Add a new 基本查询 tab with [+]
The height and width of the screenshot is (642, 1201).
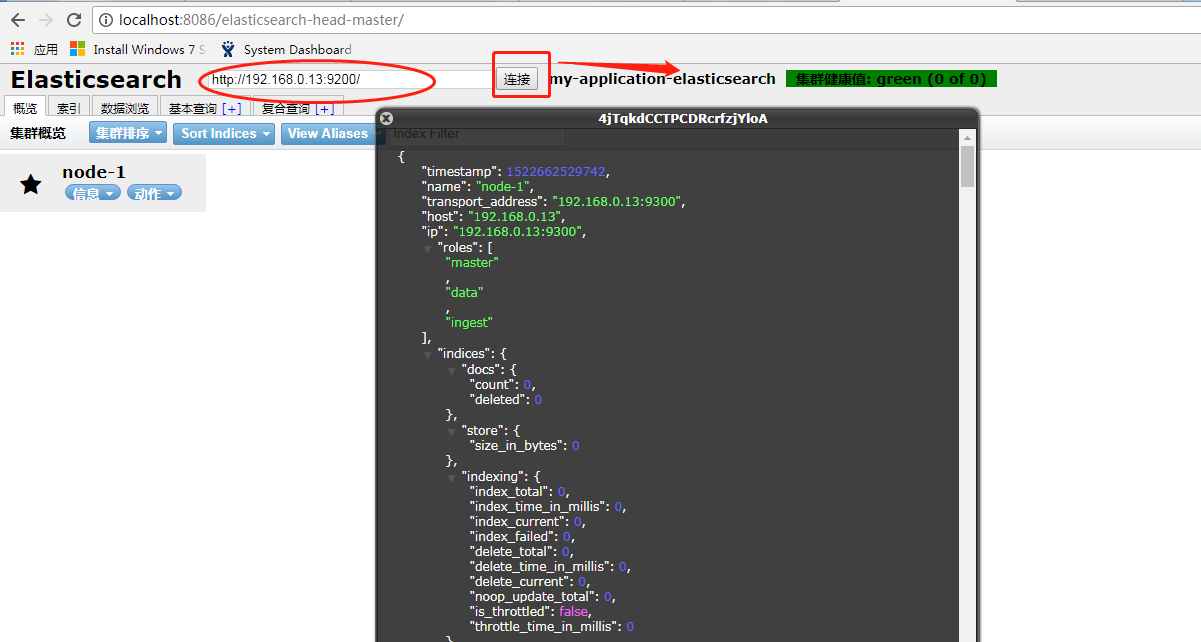tap(232, 108)
